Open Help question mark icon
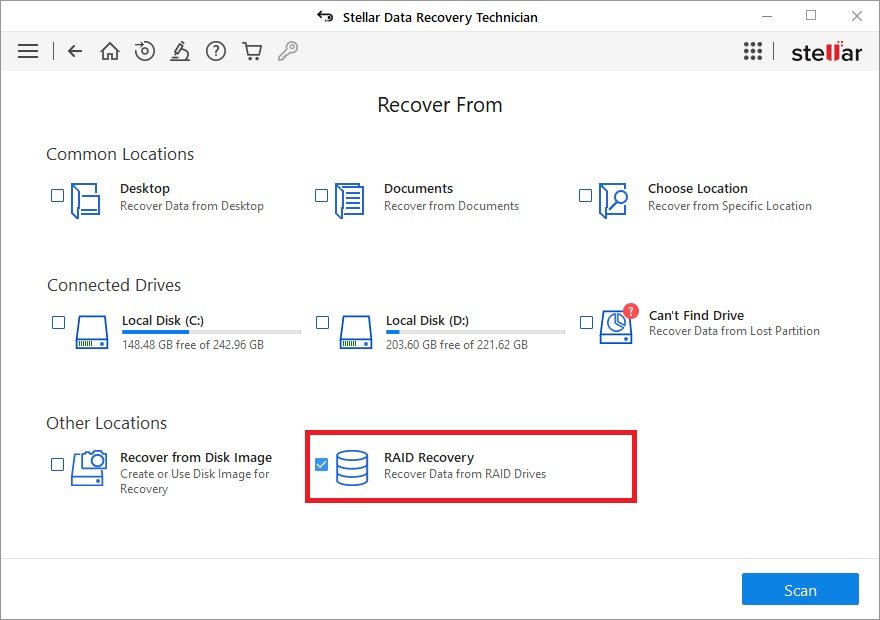 216,52
